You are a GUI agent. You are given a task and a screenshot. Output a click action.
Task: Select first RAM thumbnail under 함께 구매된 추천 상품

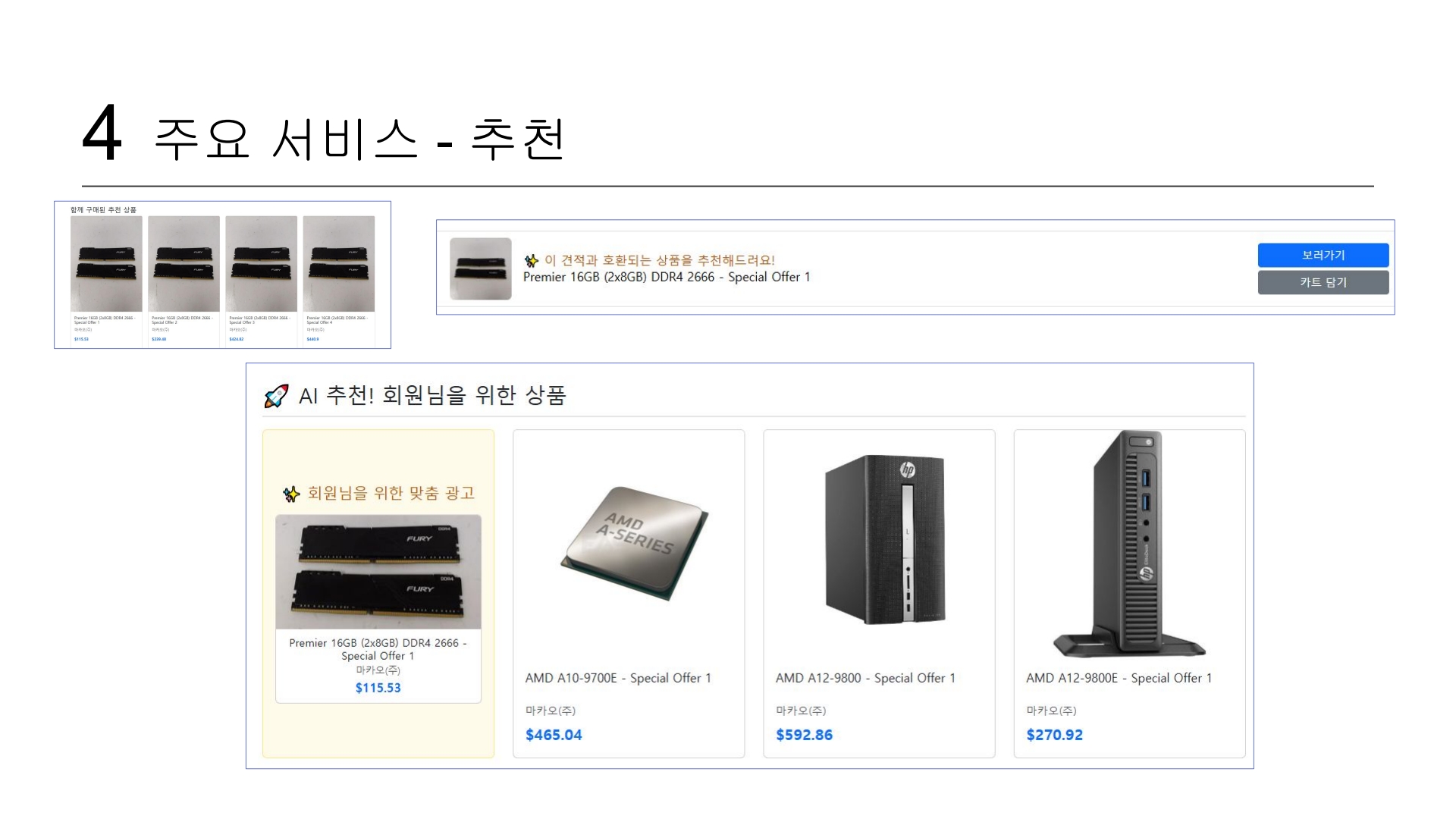106,264
